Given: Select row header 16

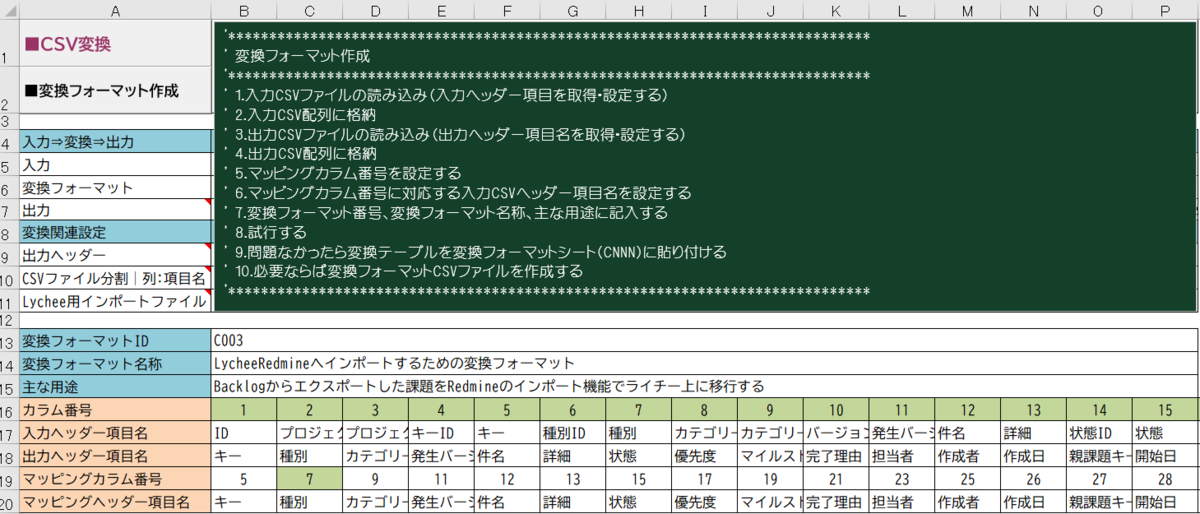Looking at the screenshot, I should (x=9, y=409).
